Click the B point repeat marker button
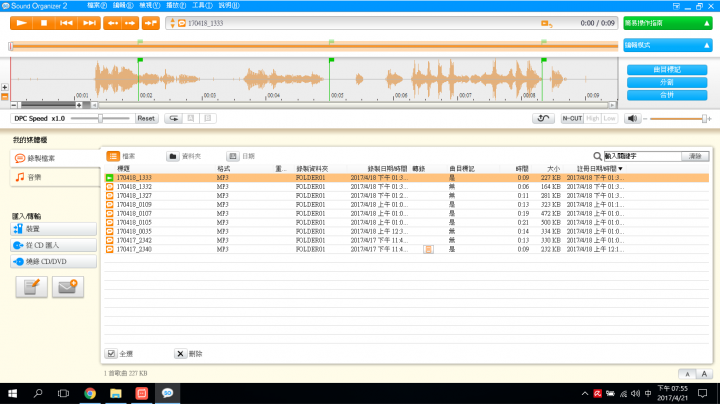The width and height of the screenshot is (720, 405). (208, 118)
